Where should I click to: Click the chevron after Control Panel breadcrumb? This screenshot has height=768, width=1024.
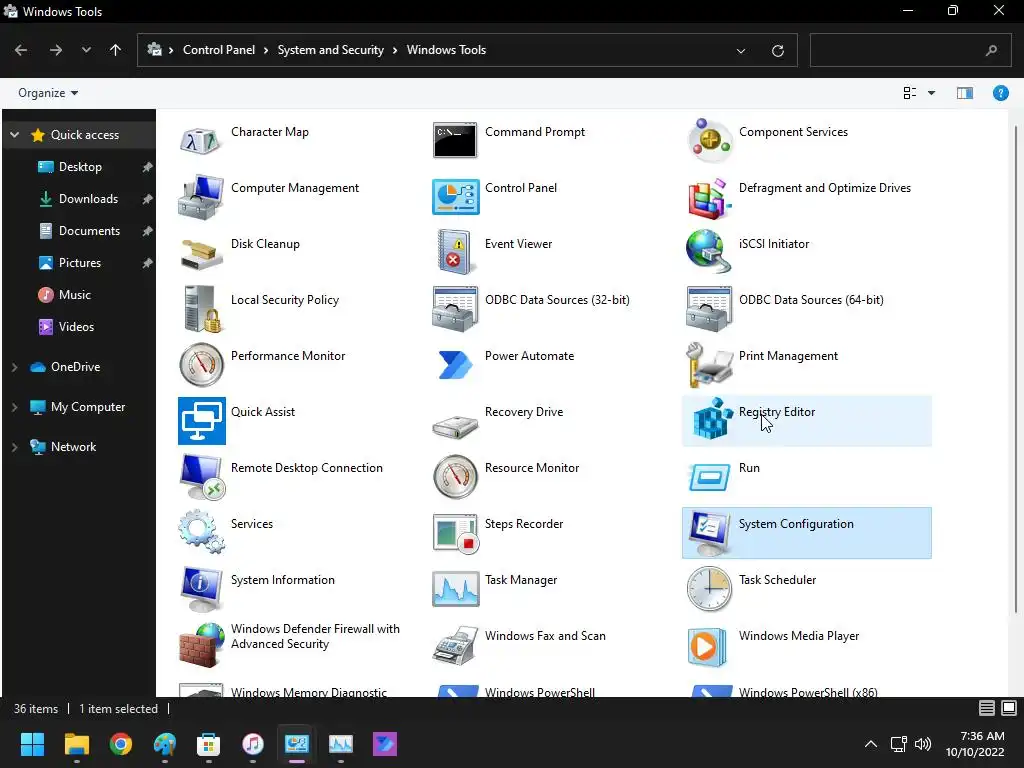tap(266, 50)
